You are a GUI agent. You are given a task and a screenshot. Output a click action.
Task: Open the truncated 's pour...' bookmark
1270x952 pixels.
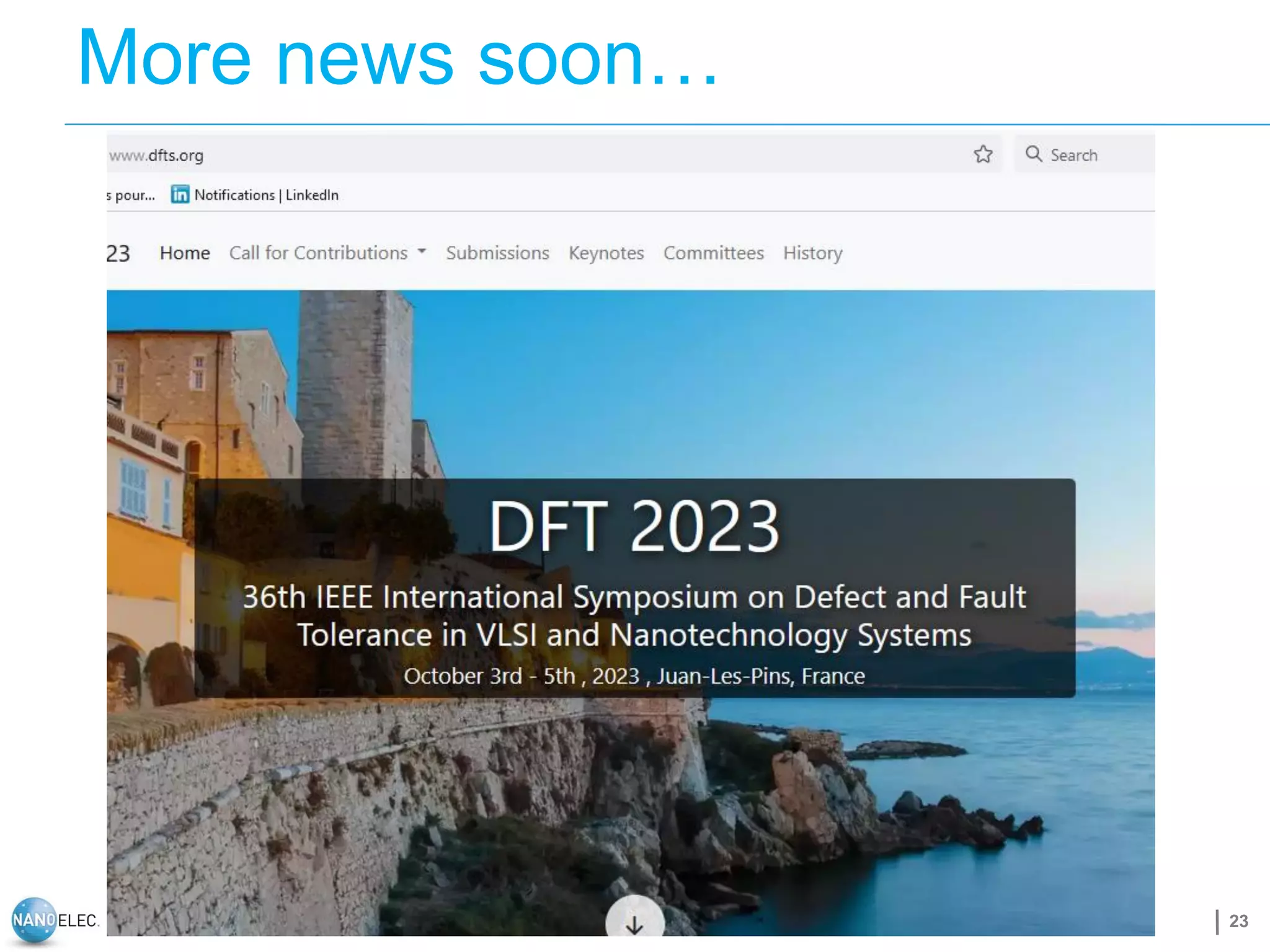coord(131,195)
